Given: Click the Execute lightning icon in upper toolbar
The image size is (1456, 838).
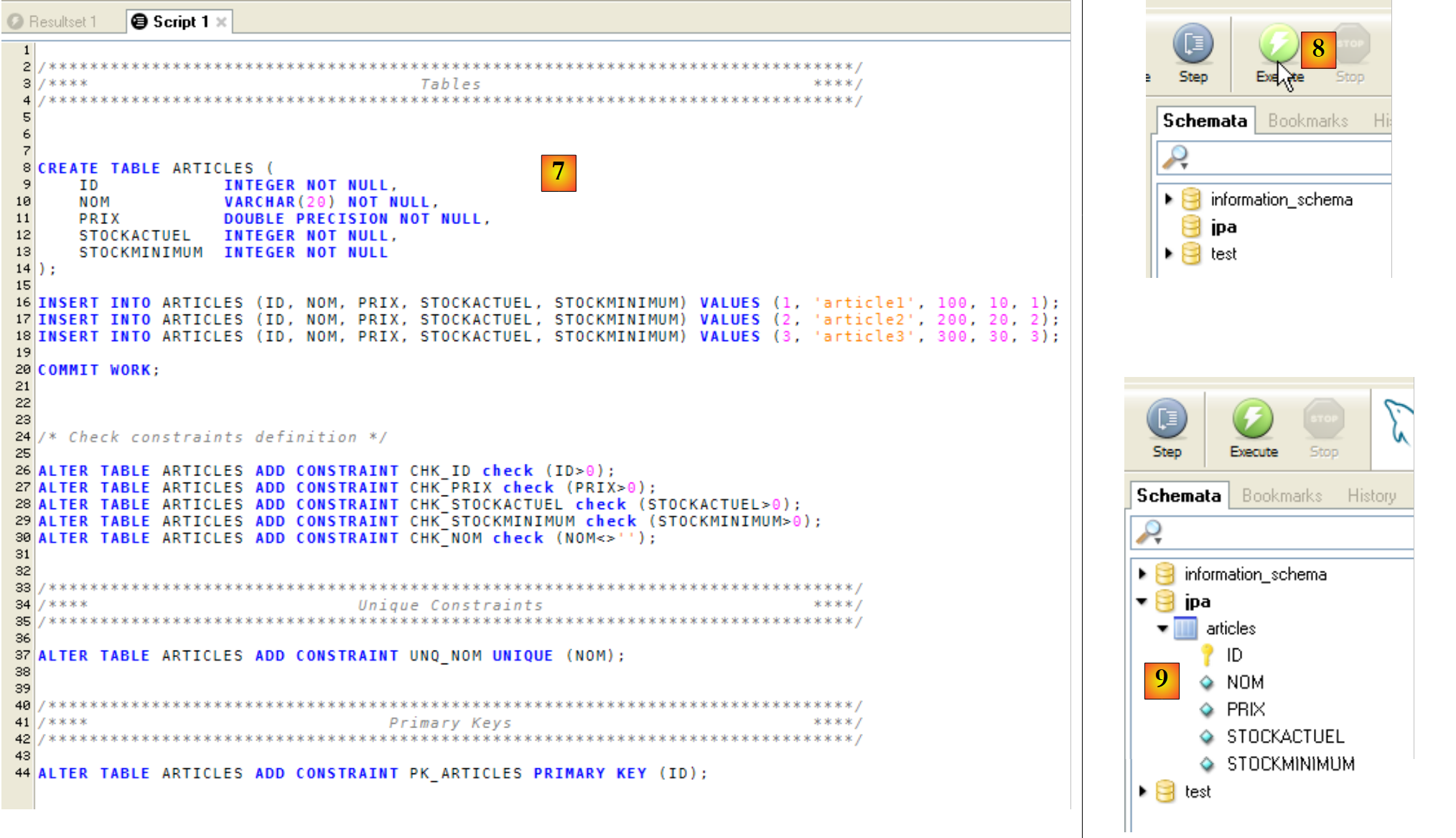Looking at the screenshot, I should click(x=1277, y=42).
